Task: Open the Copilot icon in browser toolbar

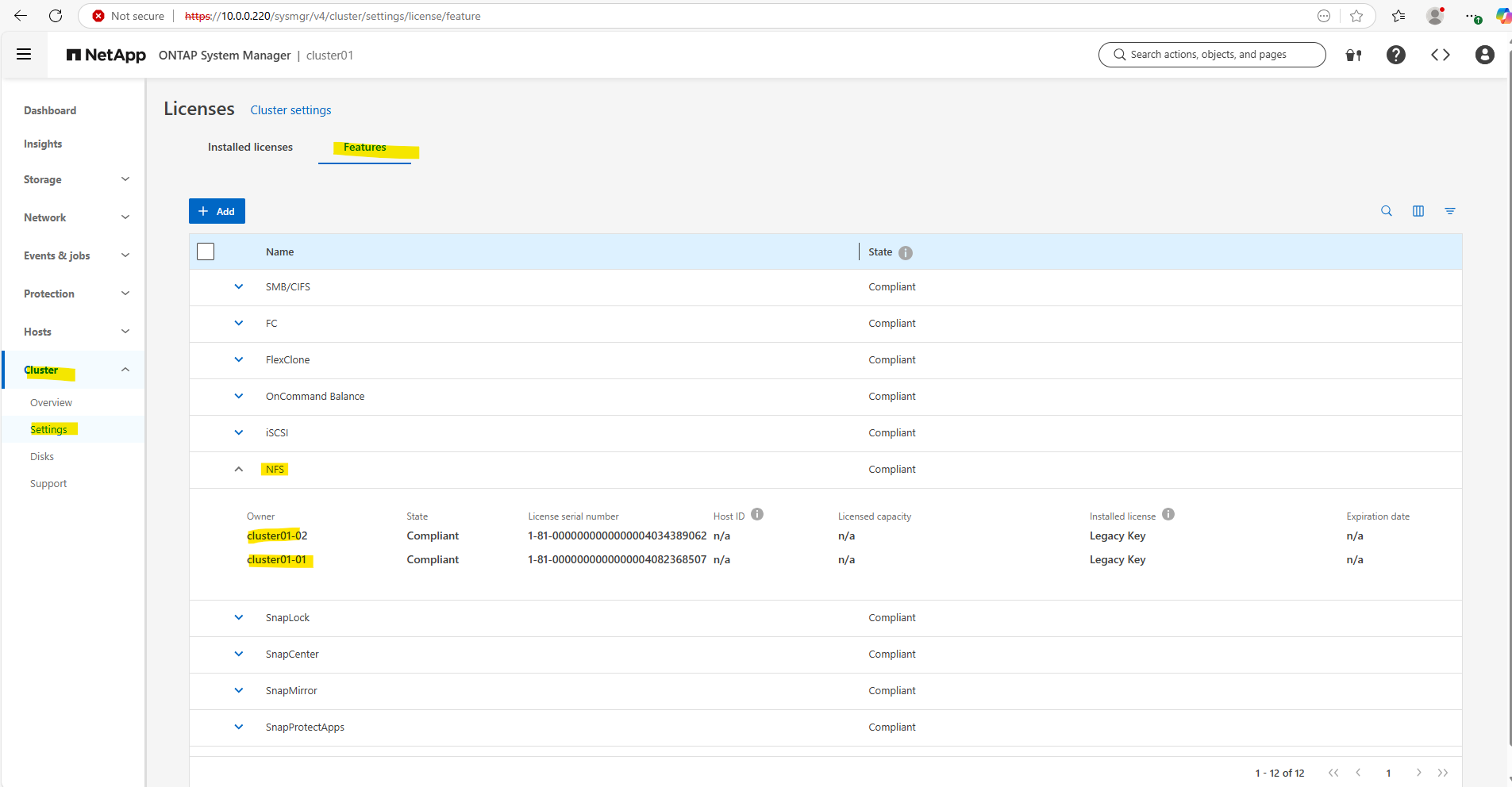Action: pyautogui.click(x=1503, y=16)
